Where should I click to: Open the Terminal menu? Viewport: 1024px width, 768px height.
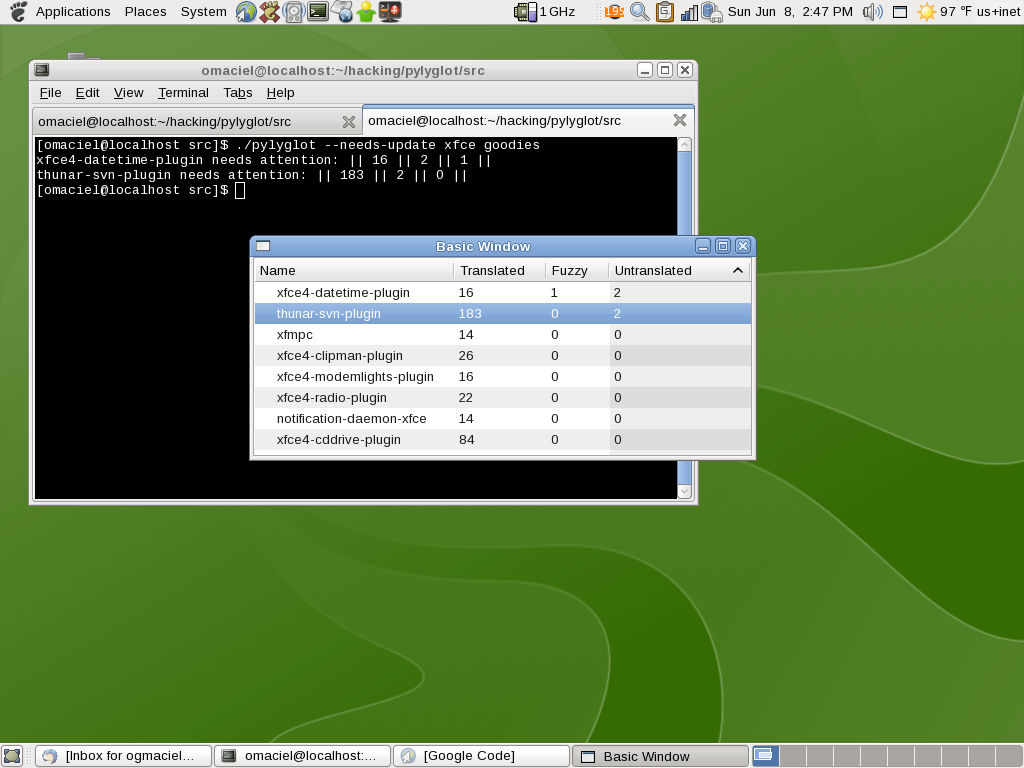point(183,93)
